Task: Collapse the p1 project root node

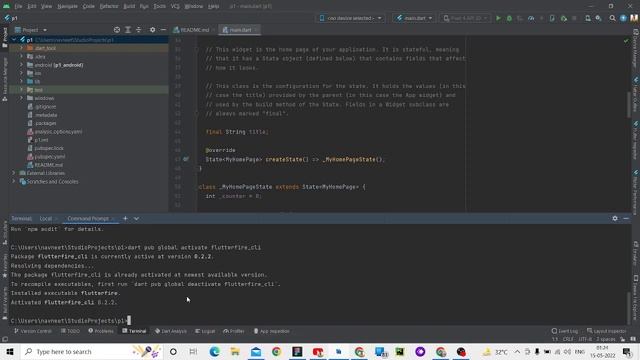Action: click(x=14, y=40)
